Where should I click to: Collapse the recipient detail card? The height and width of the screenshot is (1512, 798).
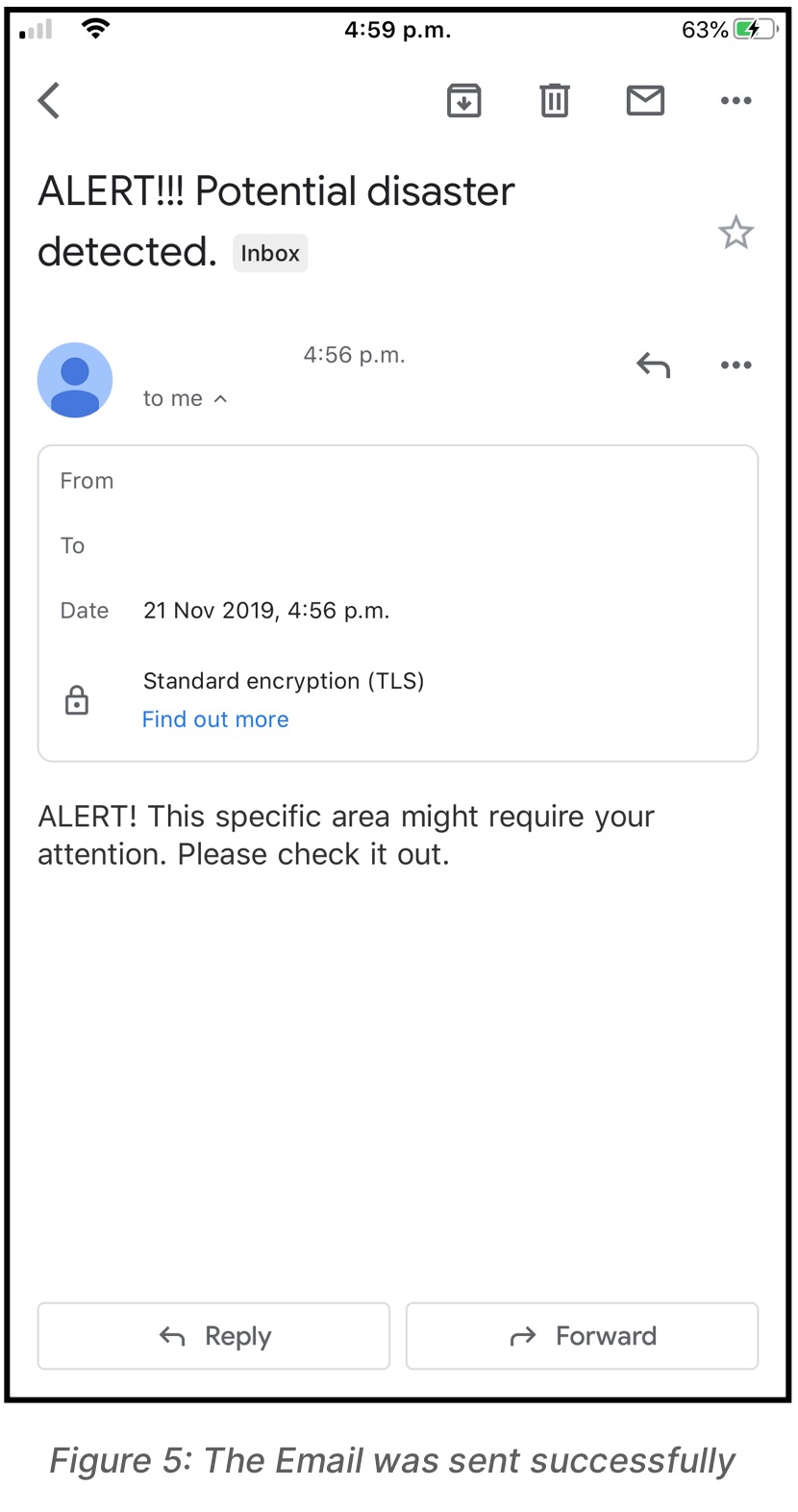(x=397, y=602)
